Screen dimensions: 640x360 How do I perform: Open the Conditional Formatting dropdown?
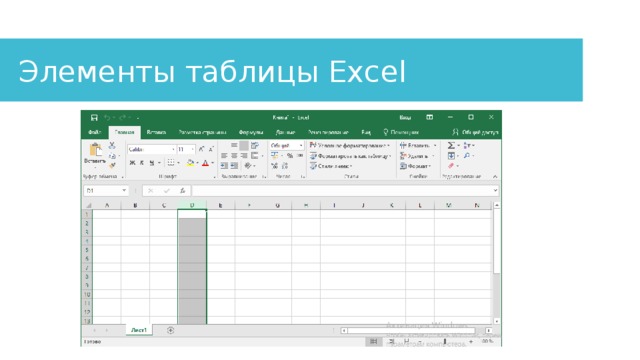(x=350, y=145)
